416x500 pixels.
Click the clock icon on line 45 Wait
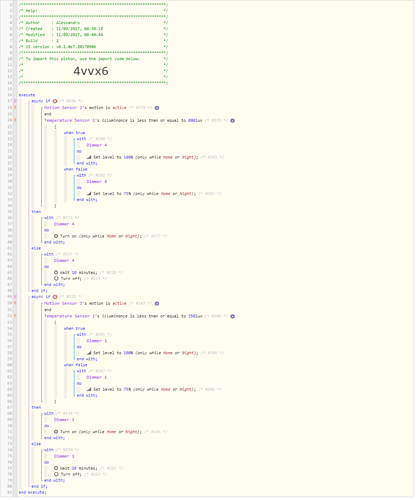pyautogui.click(x=56, y=272)
